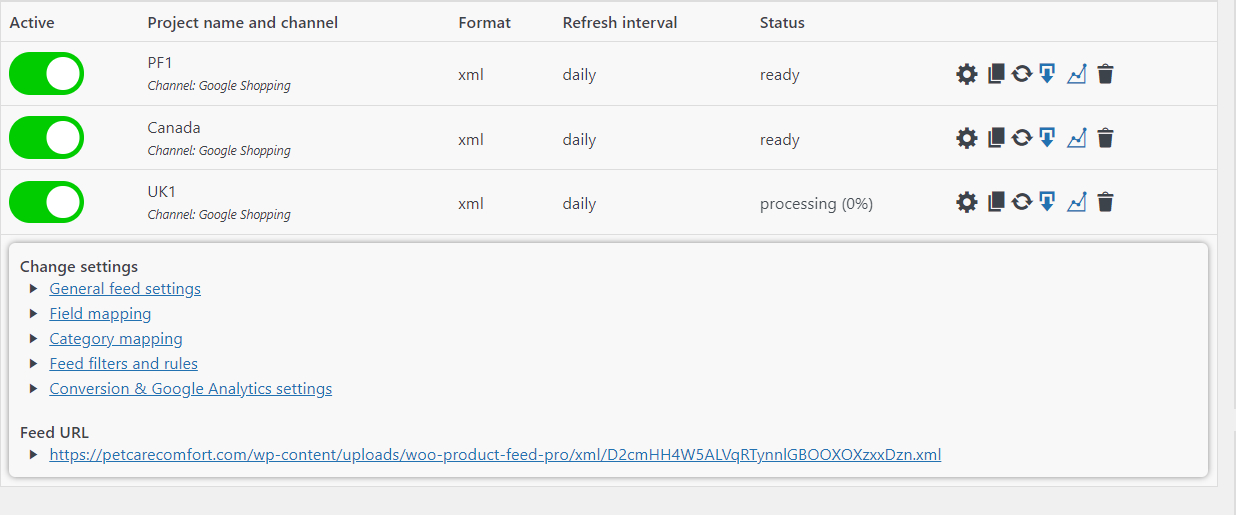
Task: Open Conversion & Google Analytics settings
Action: tap(191, 389)
